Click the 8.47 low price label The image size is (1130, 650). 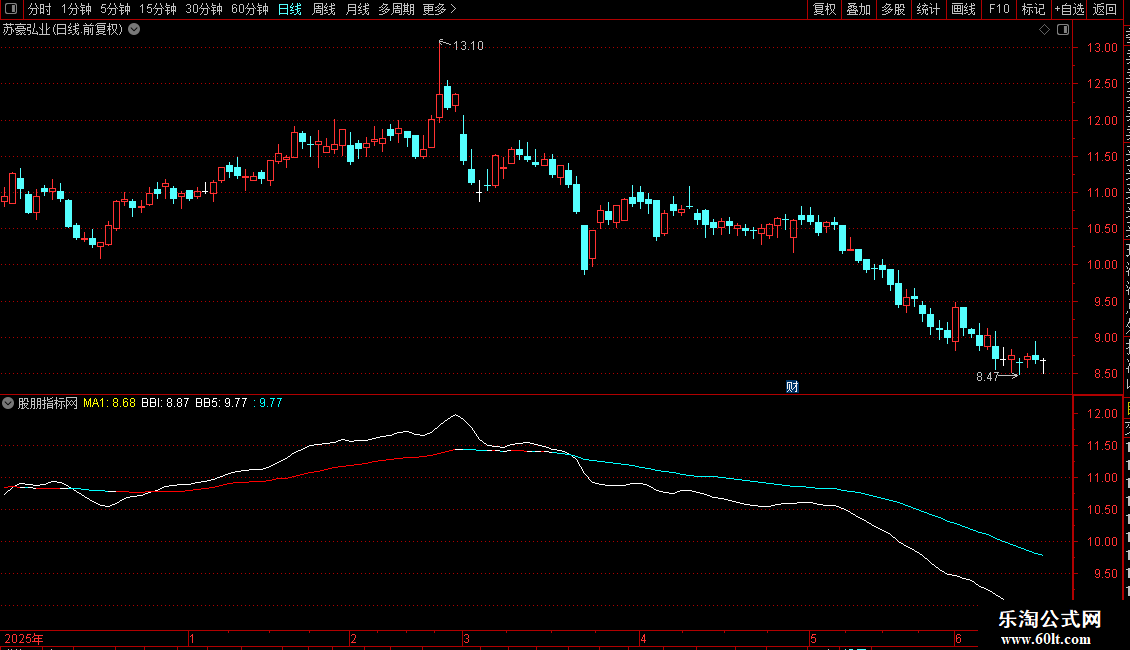pos(987,377)
